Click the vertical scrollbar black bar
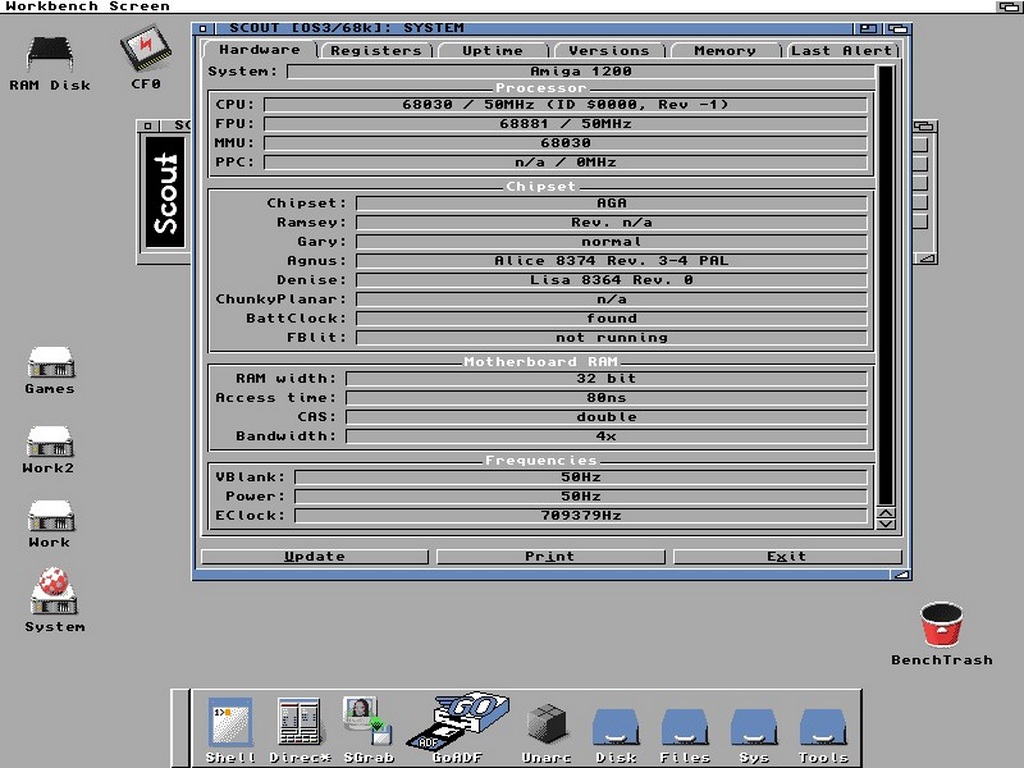 [886, 285]
